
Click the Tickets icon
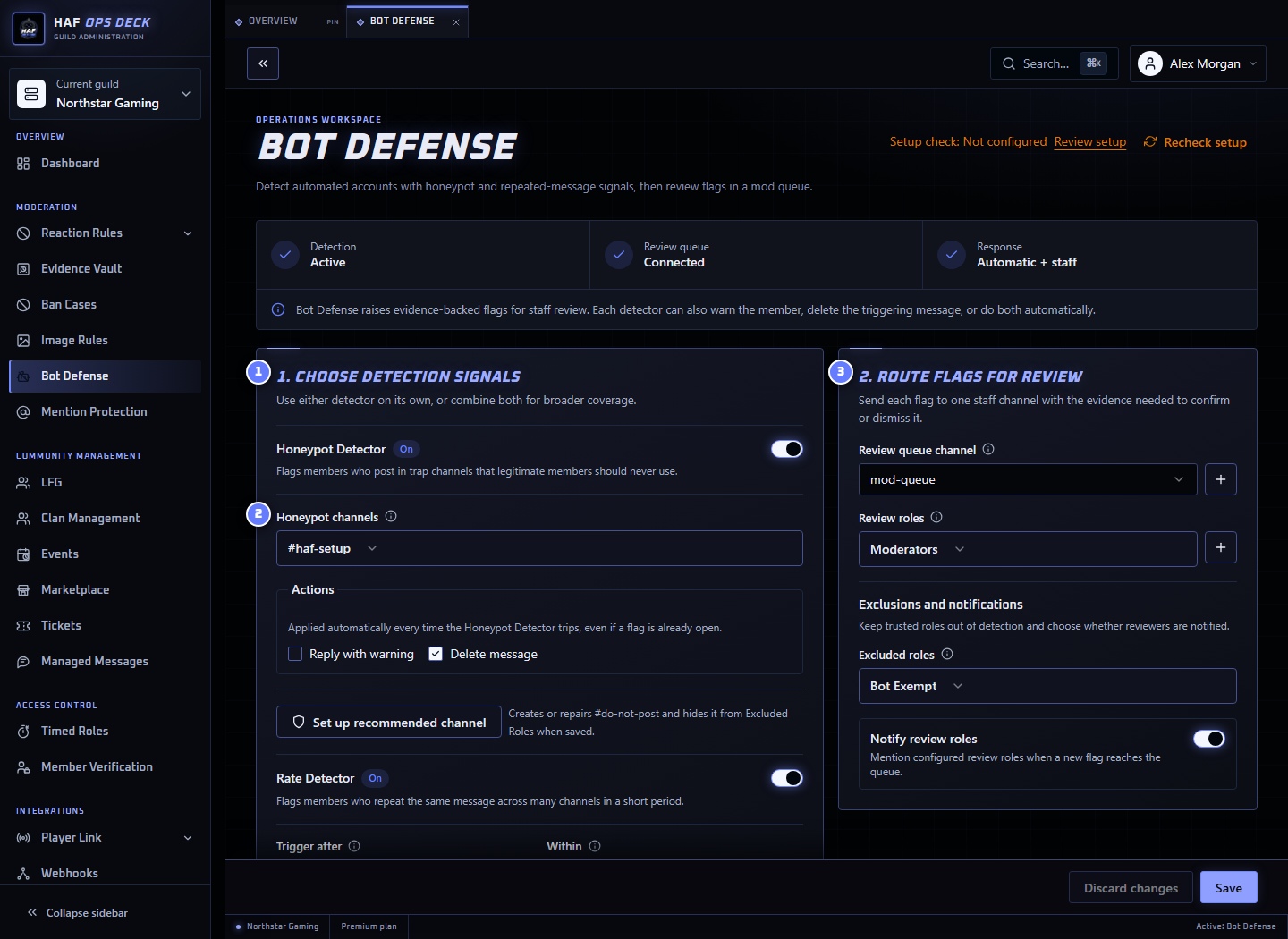click(23, 625)
